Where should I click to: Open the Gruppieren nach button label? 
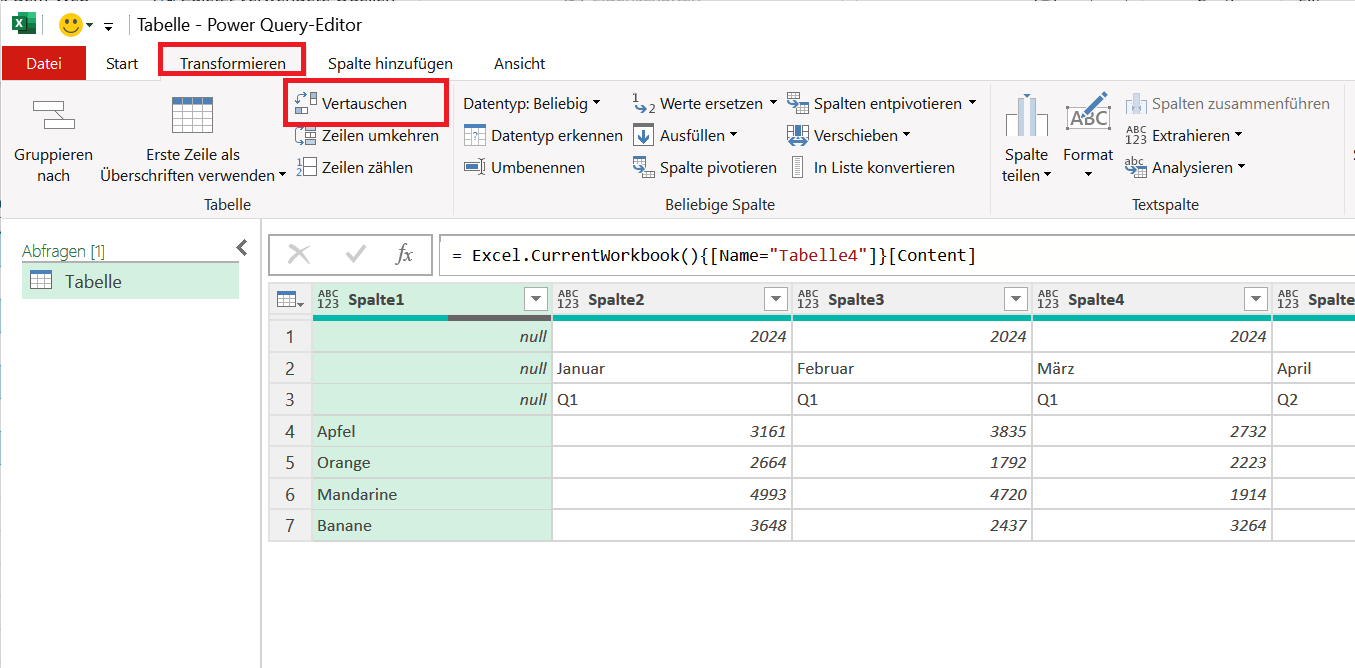(53, 165)
